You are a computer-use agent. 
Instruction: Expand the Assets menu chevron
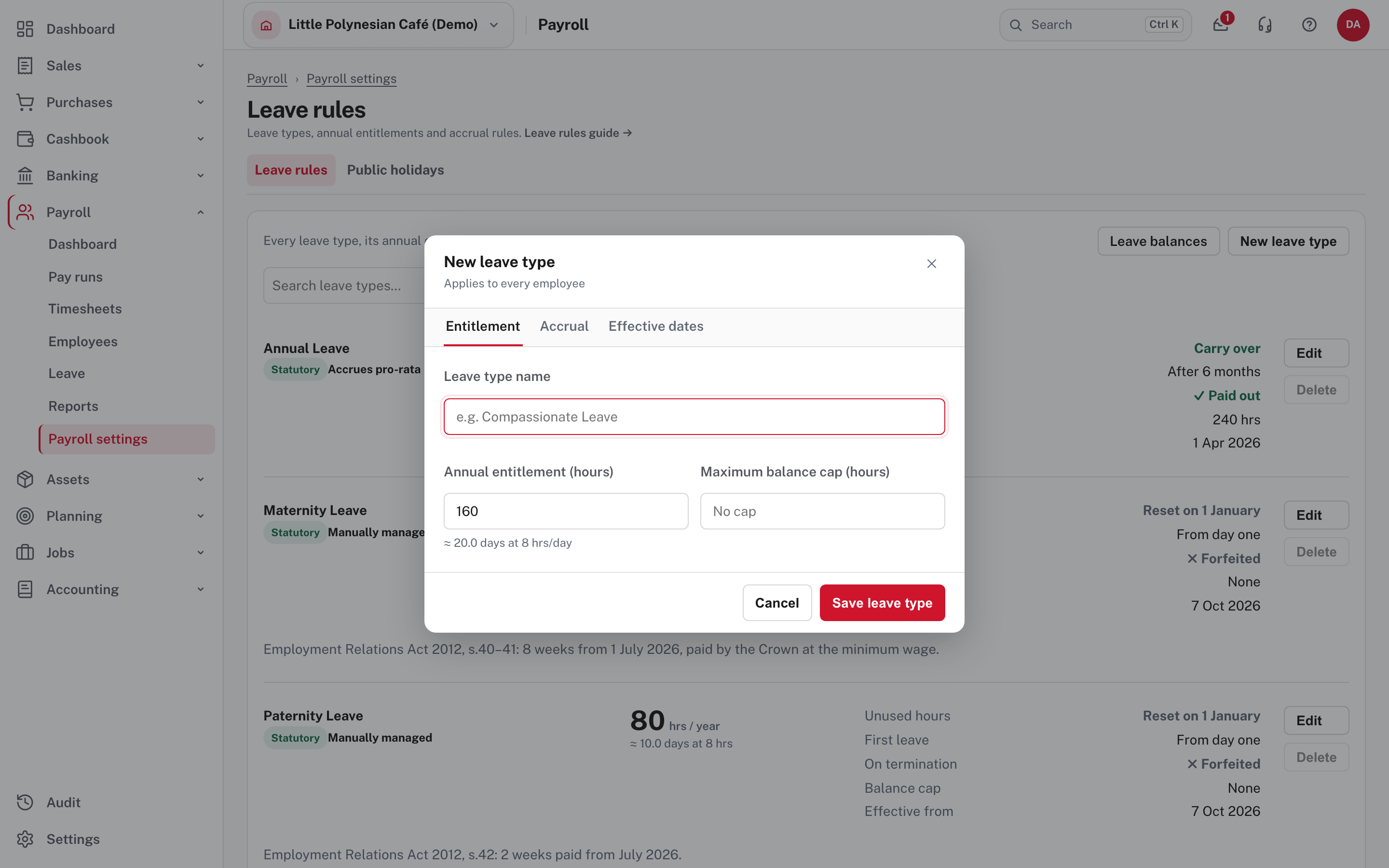(x=200, y=479)
